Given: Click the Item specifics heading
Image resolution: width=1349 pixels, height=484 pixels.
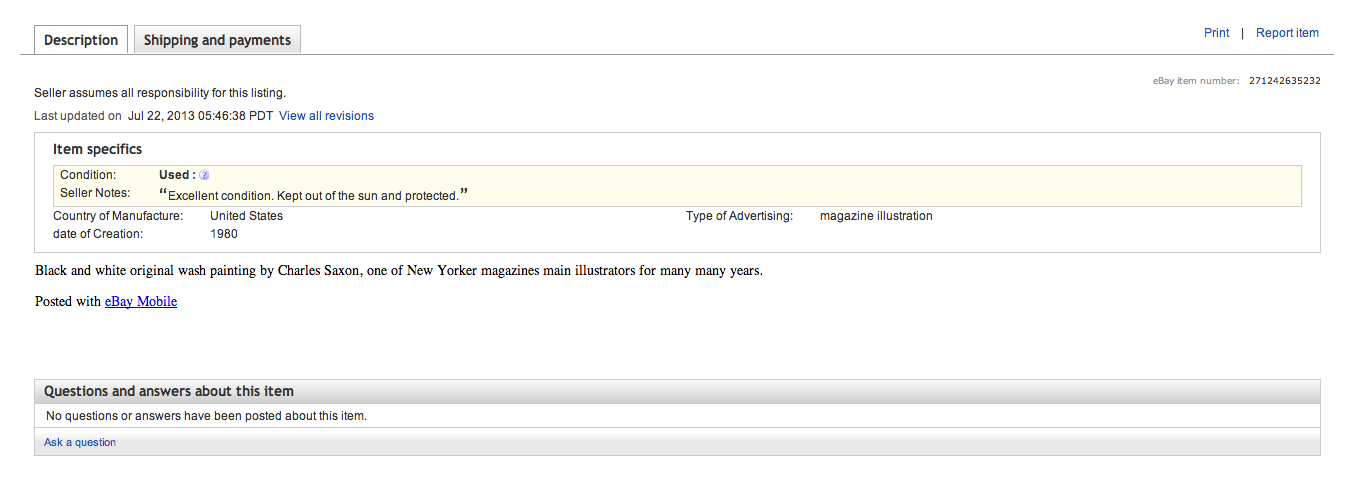Looking at the screenshot, I should [x=97, y=149].
